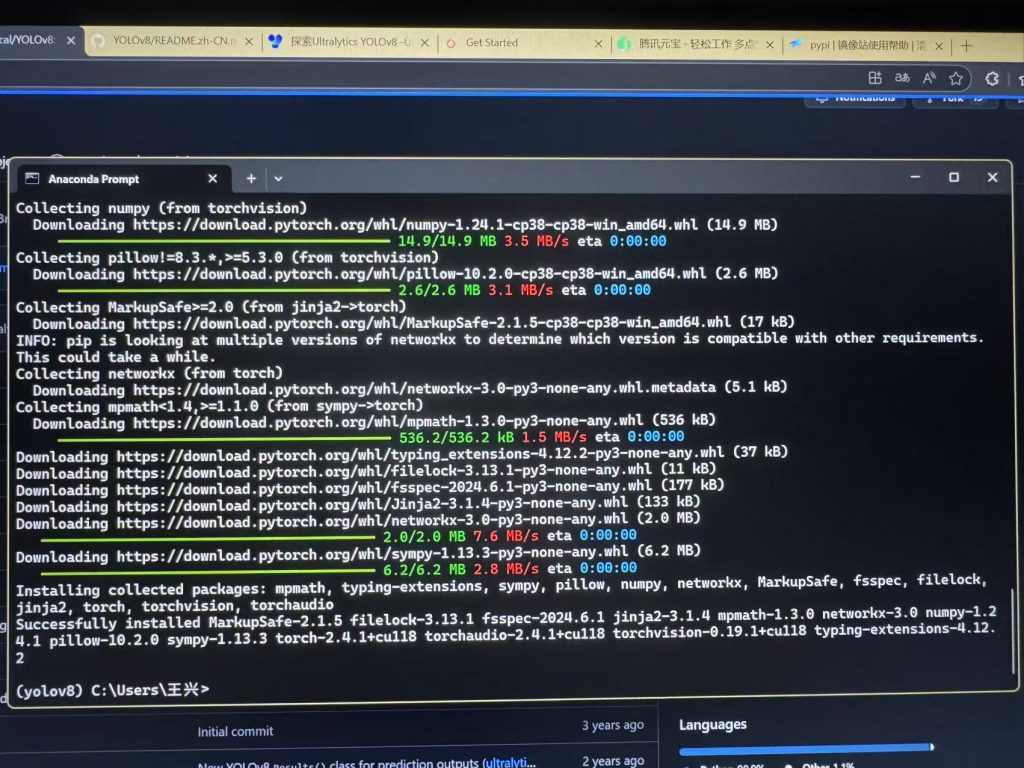Click the '3 years ago' commit timestamp
Screen dimensions: 1024x768
613,726
